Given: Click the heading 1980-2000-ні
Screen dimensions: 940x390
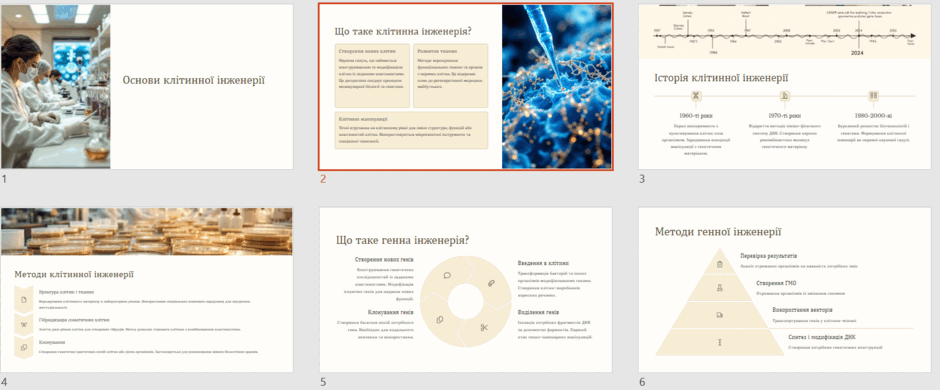Looking at the screenshot, I should click(873, 116).
